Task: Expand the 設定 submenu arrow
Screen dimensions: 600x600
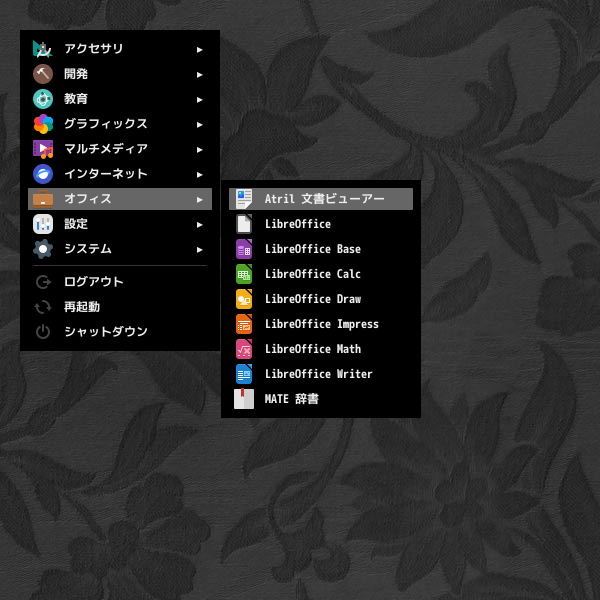Action: click(199, 225)
